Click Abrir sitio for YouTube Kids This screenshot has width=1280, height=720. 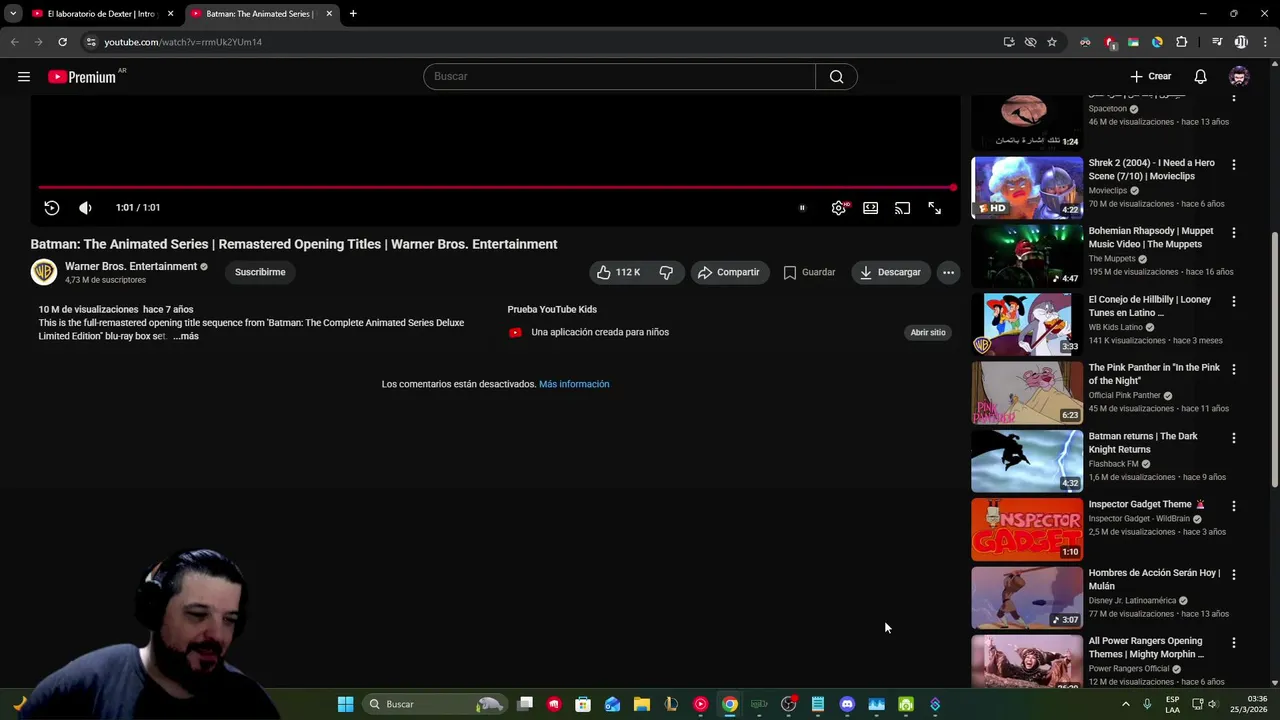tap(928, 332)
